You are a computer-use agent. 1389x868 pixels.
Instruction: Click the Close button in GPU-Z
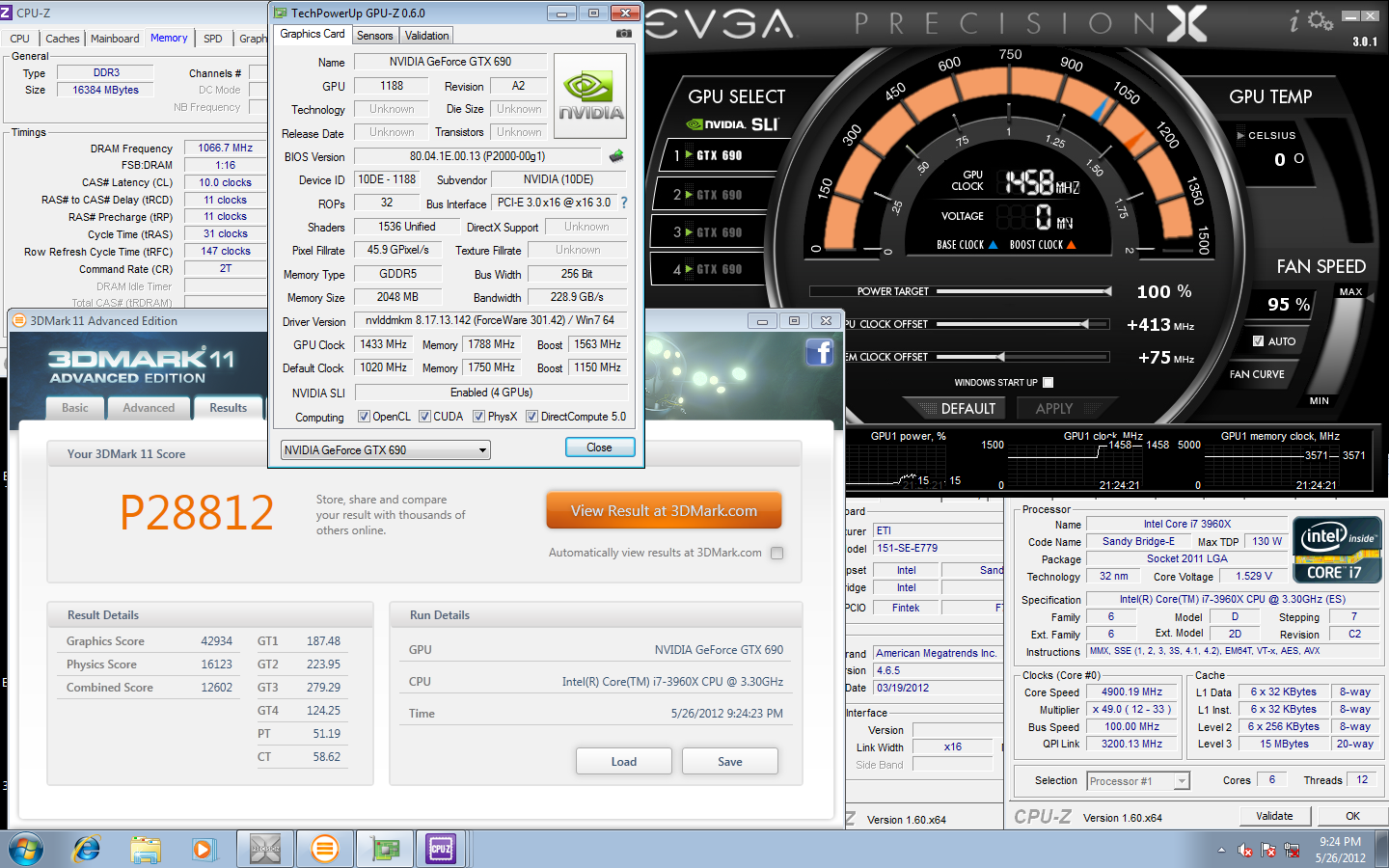tap(599, 448)
